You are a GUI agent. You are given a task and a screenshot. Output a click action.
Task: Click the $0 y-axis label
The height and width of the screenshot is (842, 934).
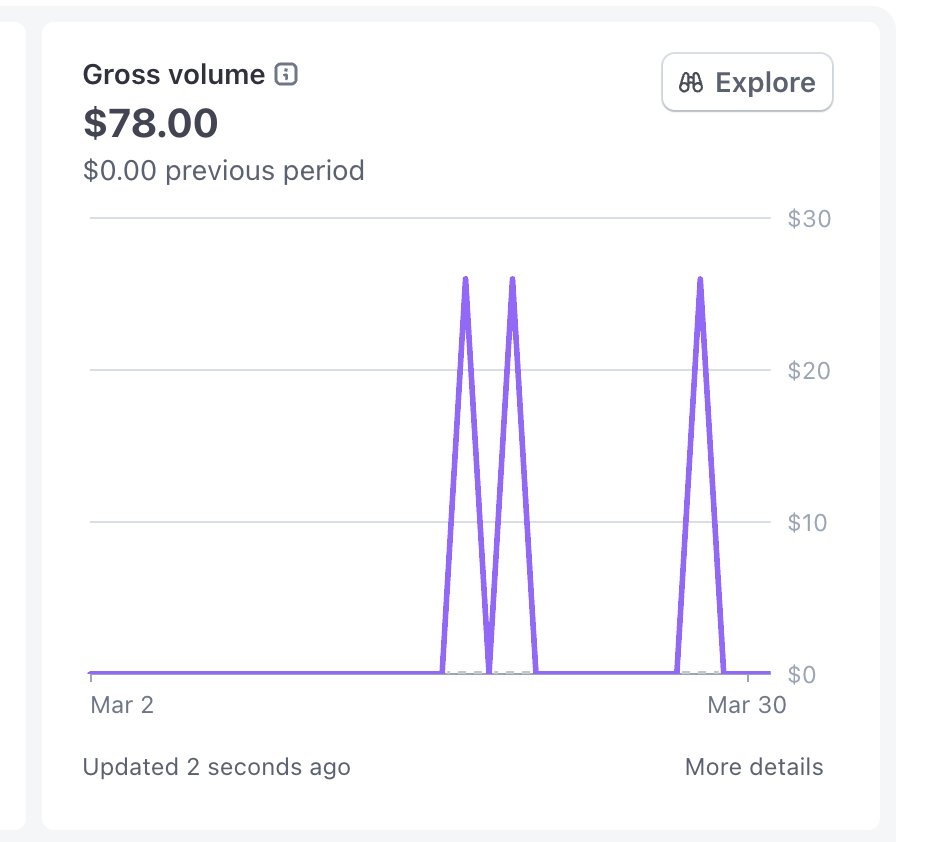click(801, 675)
